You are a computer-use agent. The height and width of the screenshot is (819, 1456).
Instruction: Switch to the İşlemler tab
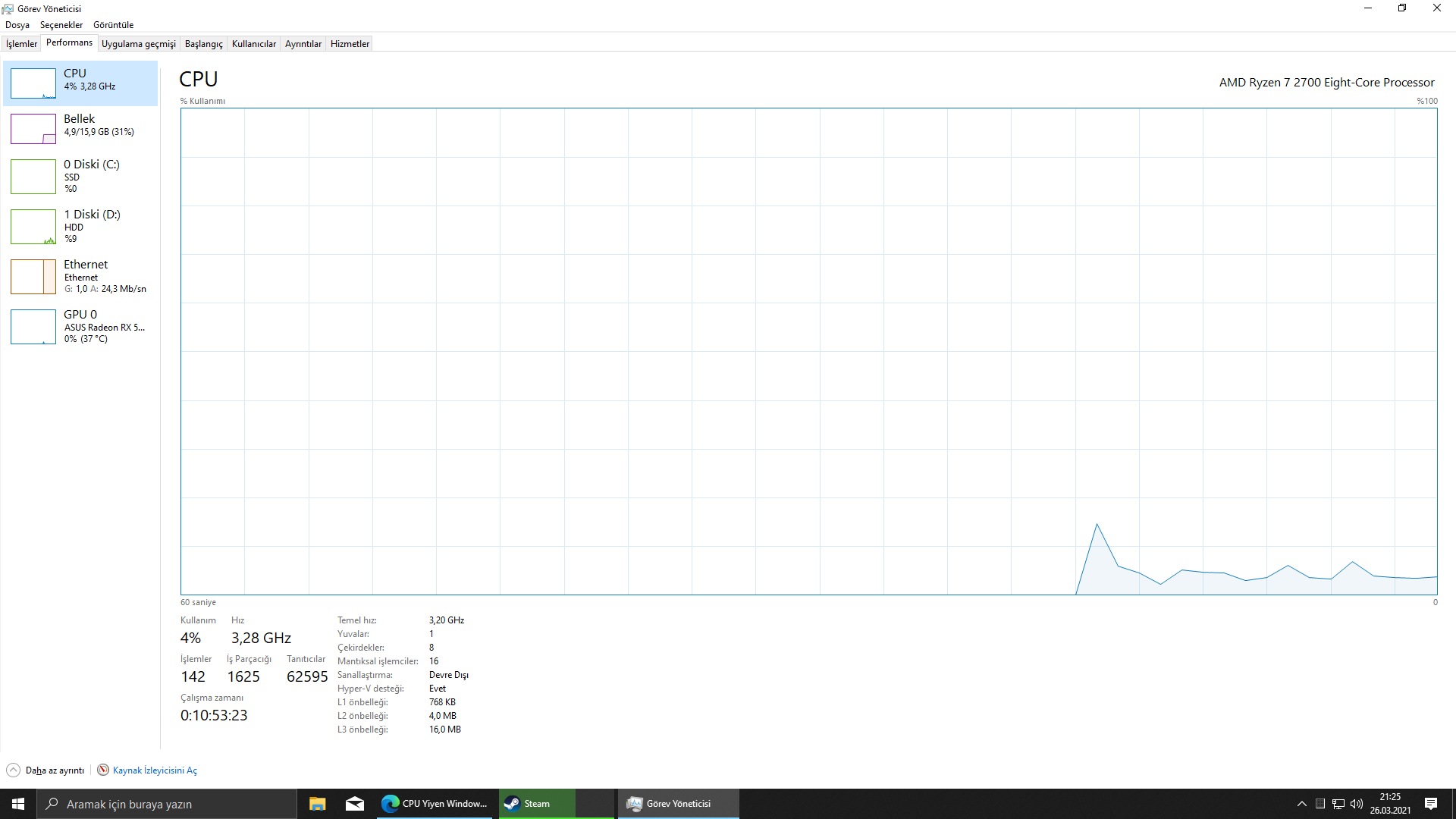[x=21, y=44]
